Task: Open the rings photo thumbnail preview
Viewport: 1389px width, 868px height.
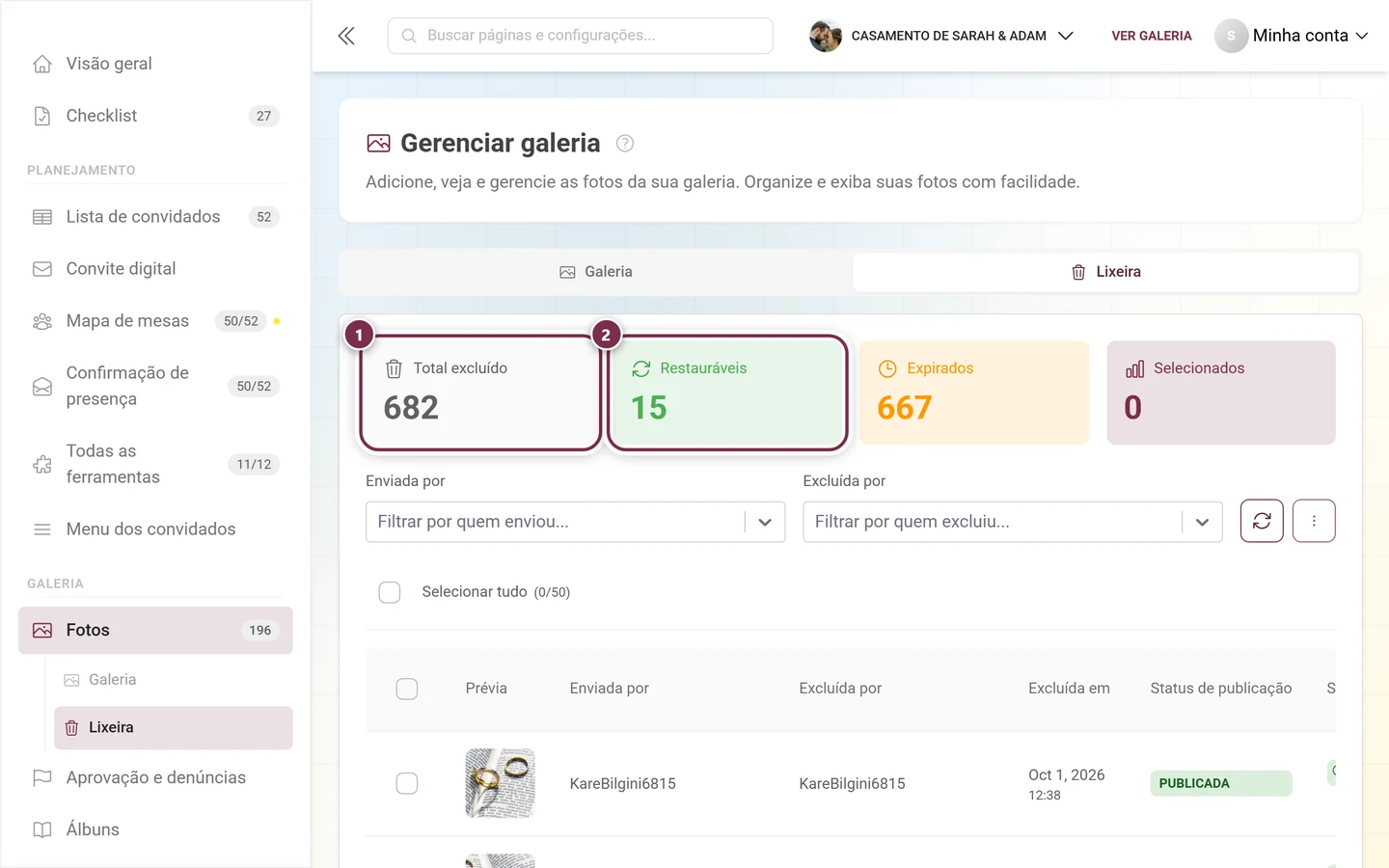Action: pos(500,783)
